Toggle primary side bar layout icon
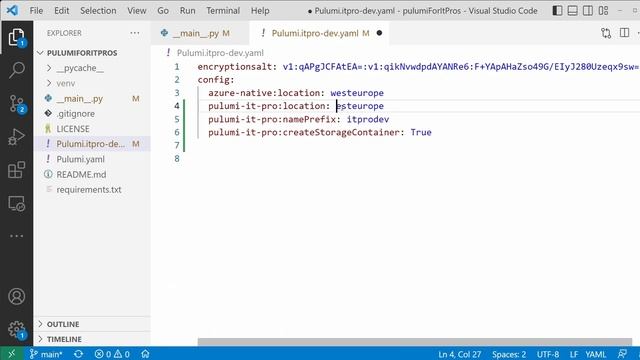This screenshot has height=360, width=640. click(x=557, y=11)
